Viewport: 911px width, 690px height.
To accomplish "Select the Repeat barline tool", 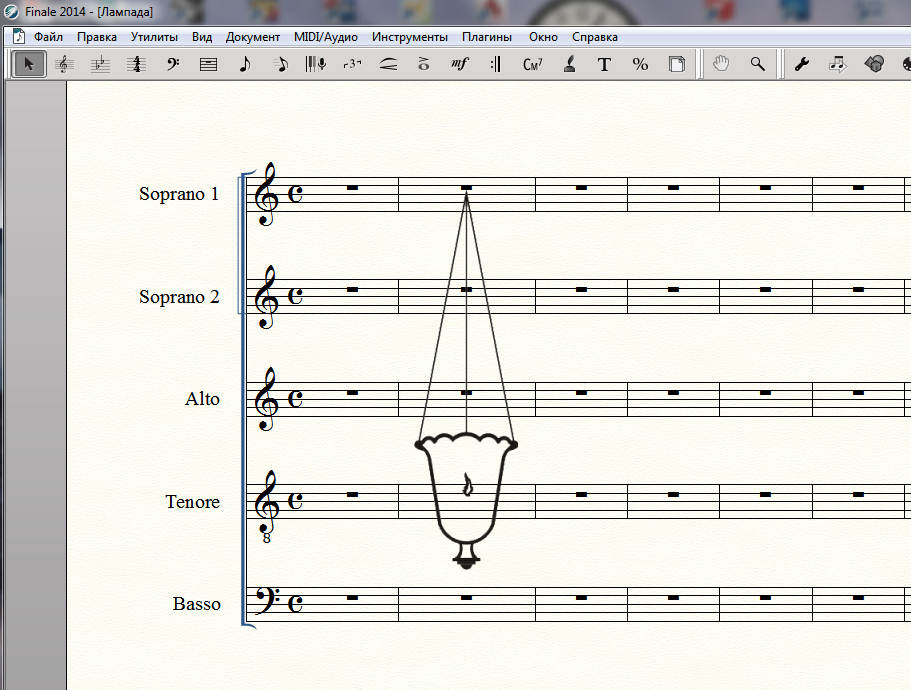I will click(495, 64).
